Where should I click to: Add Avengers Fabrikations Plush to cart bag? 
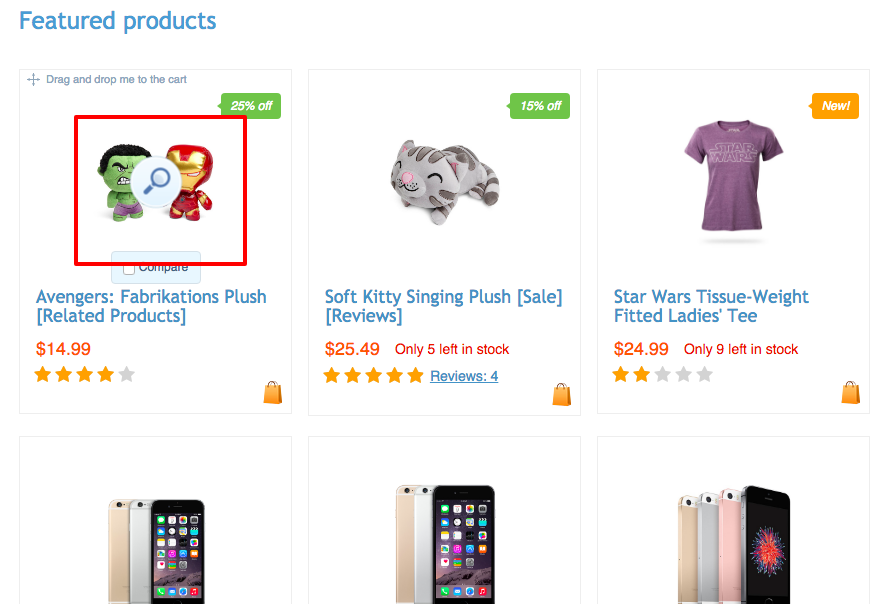coord(273,393)
